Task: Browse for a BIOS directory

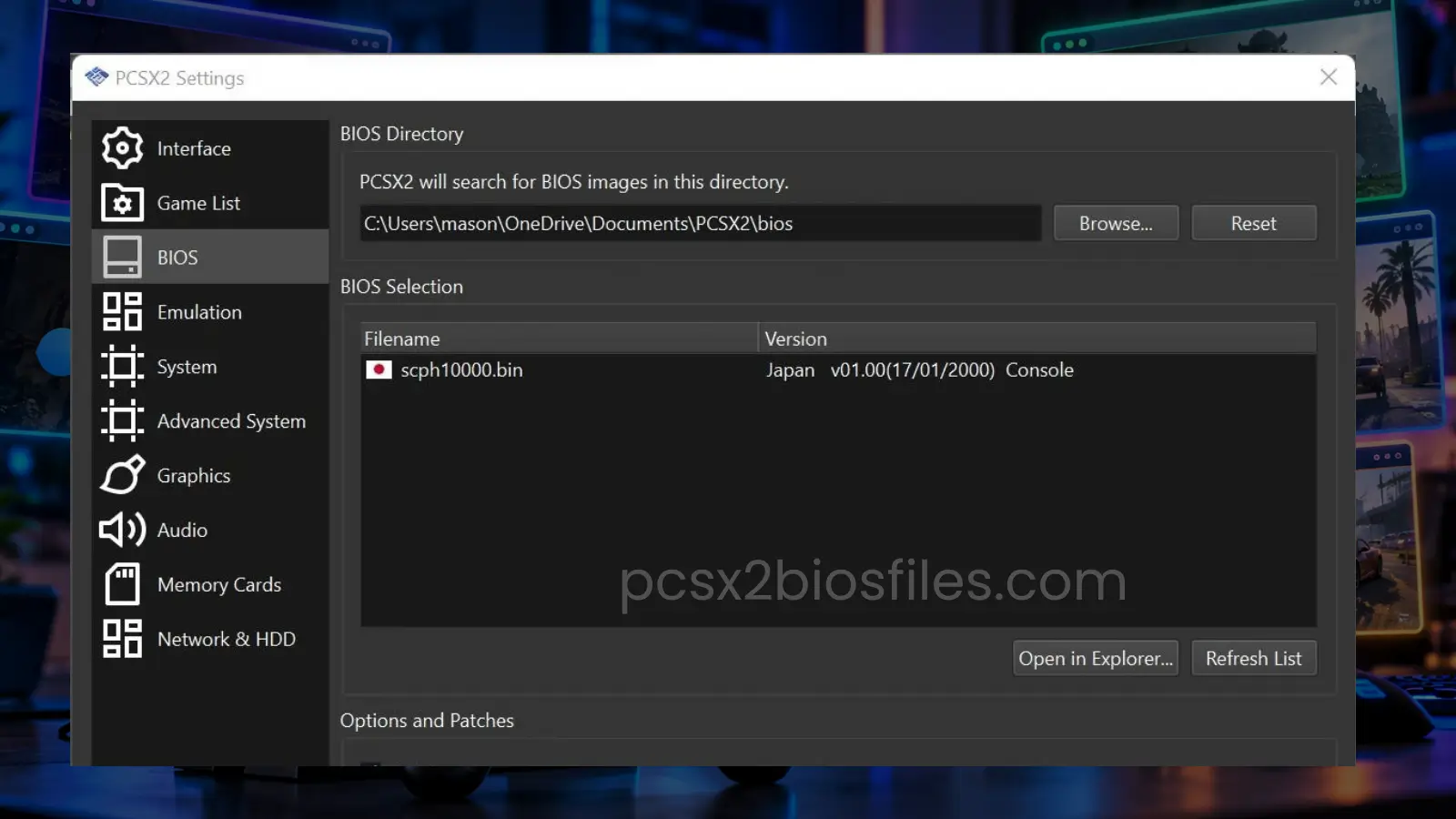Action: pyautogui.click(x=1116, y=223)
